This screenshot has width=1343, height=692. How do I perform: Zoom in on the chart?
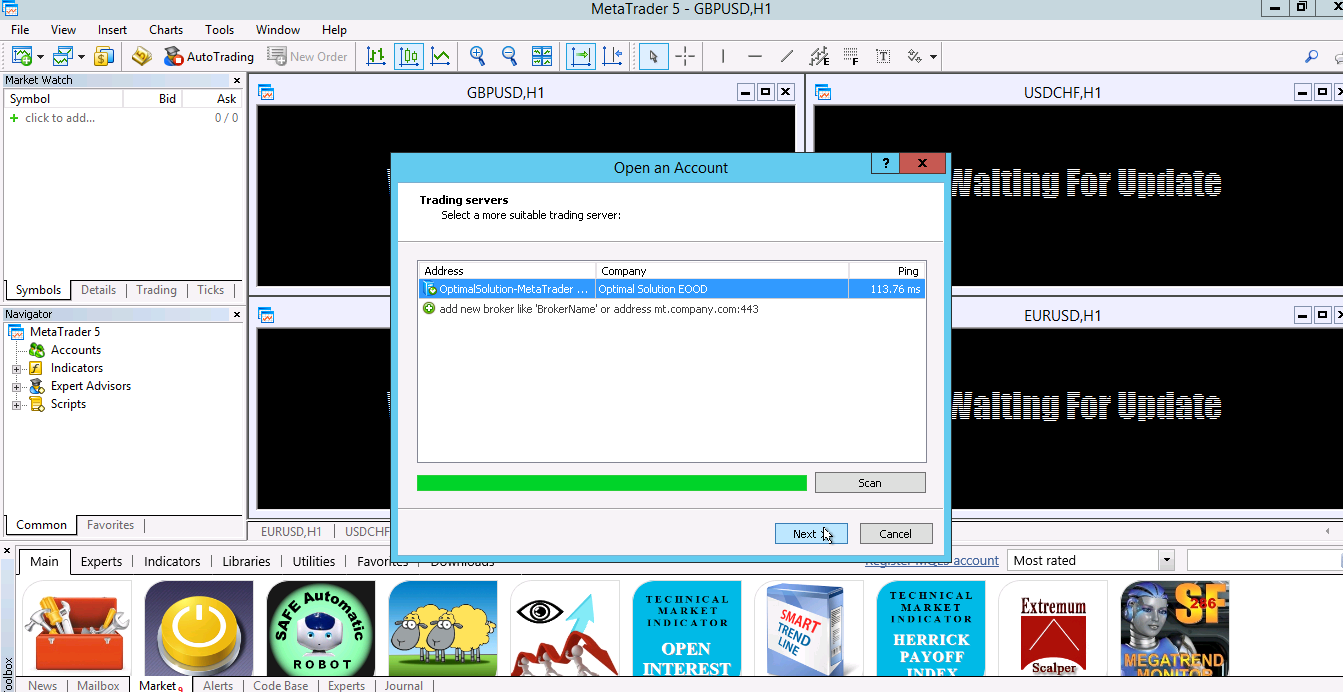477,57
